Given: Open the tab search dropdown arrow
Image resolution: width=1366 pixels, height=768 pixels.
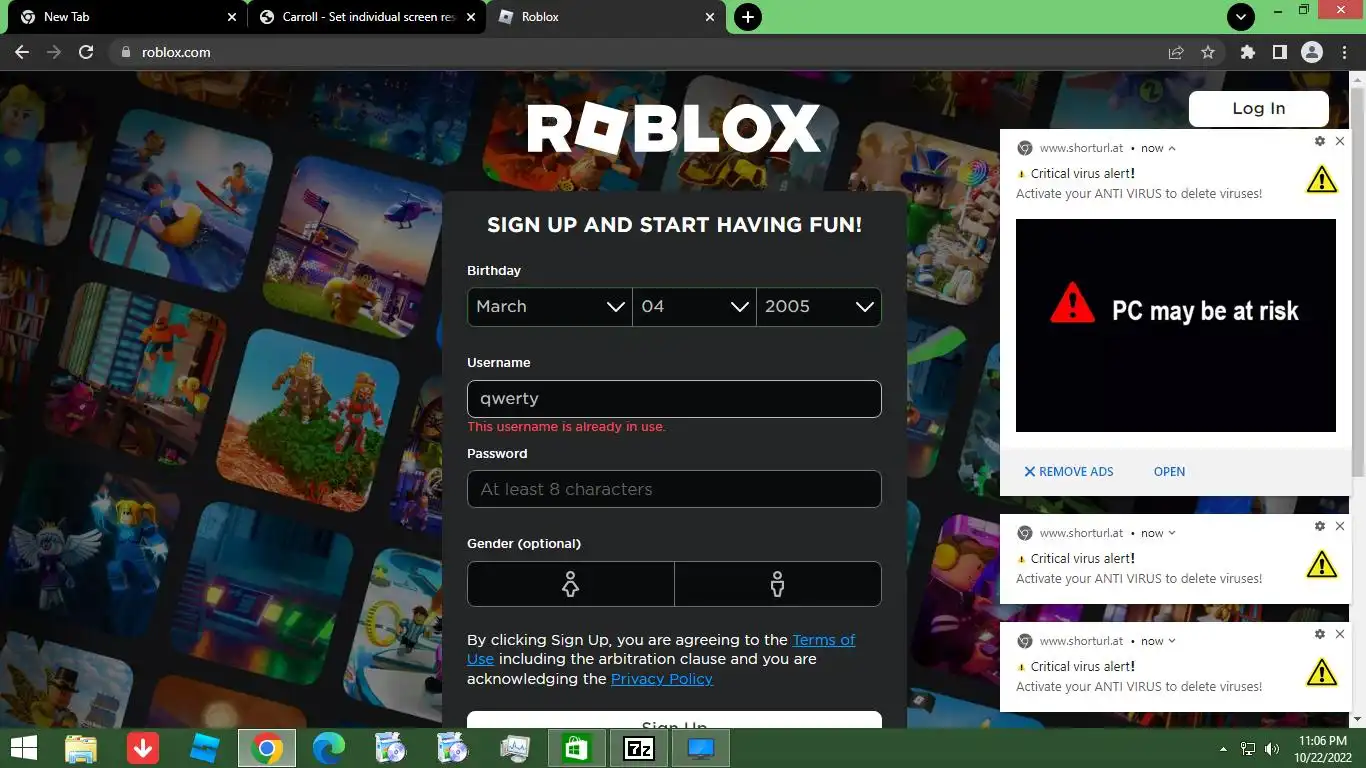Looking at the screenshot, I should pos(1240,17).
